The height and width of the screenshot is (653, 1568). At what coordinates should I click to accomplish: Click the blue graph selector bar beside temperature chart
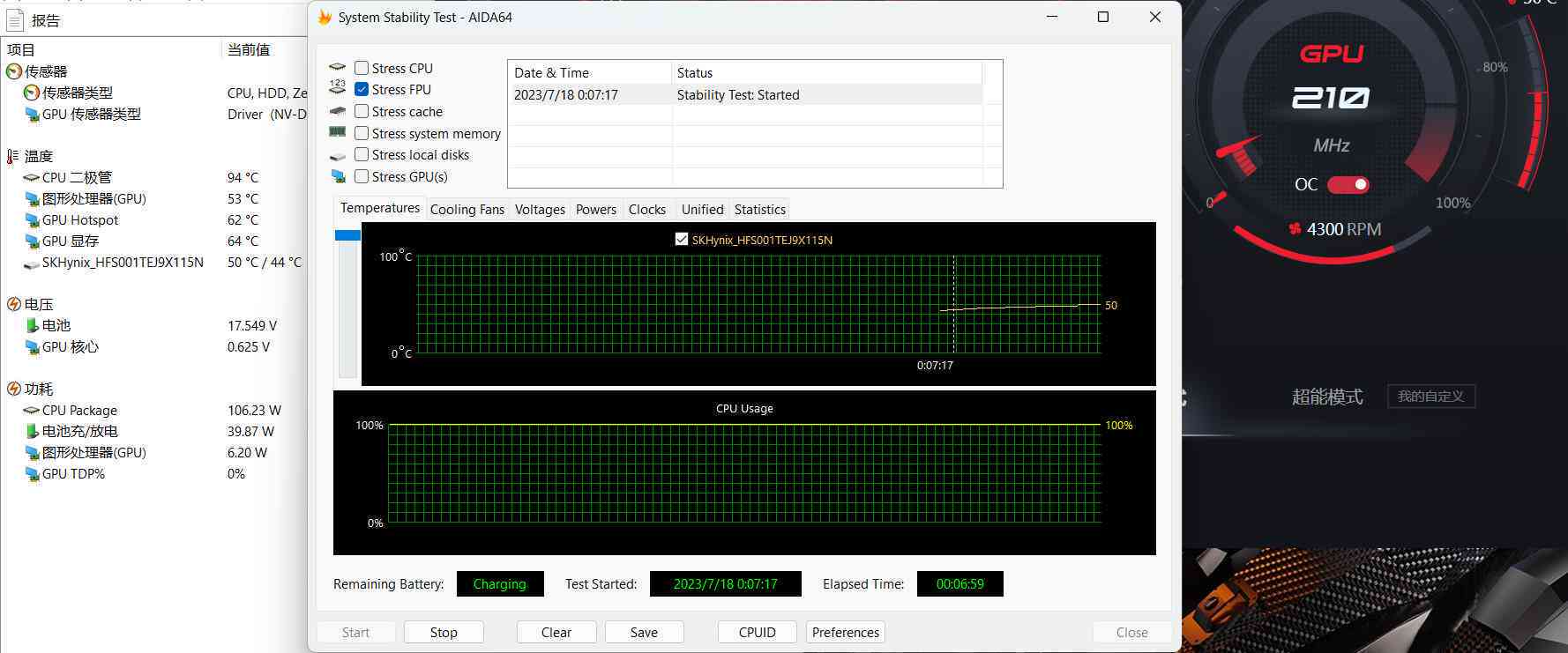(x=347, y=235)
